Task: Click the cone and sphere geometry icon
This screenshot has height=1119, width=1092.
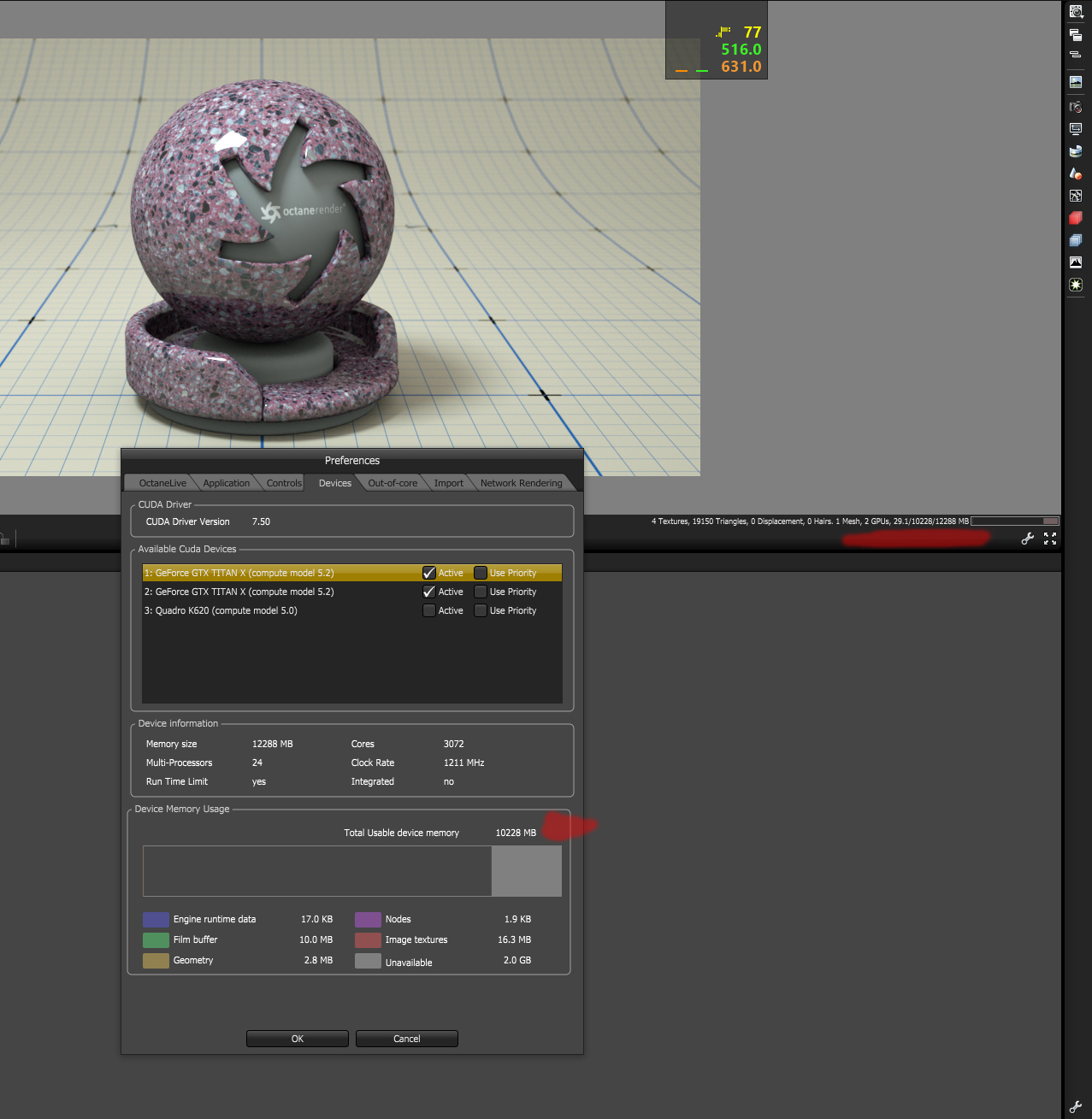Action: [x=1076, y=174]
